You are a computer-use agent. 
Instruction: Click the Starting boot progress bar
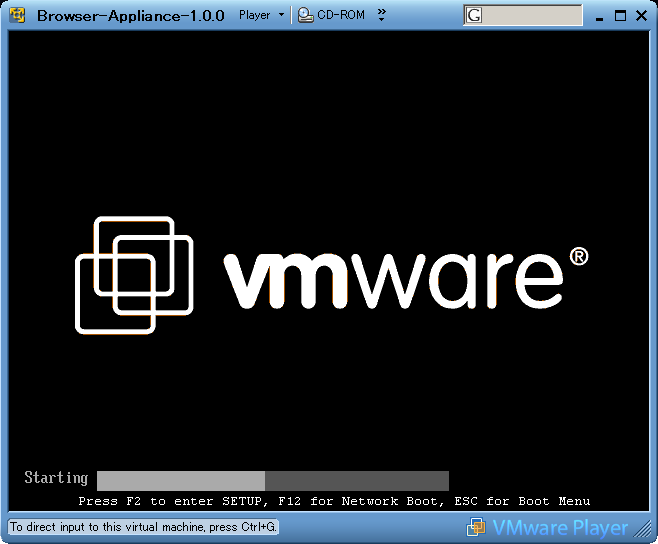coord(273,481)
